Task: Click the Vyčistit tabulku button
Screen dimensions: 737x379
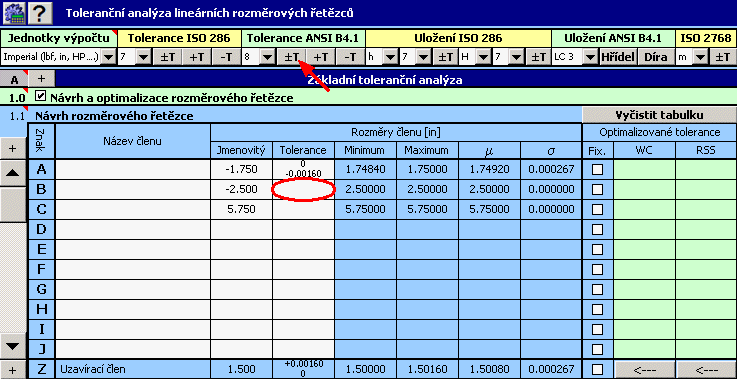Action: click(659, 115)
